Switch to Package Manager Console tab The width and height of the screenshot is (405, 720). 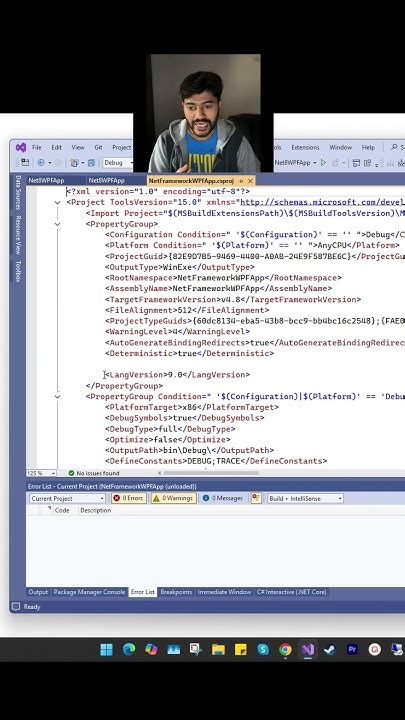[89, 592]
